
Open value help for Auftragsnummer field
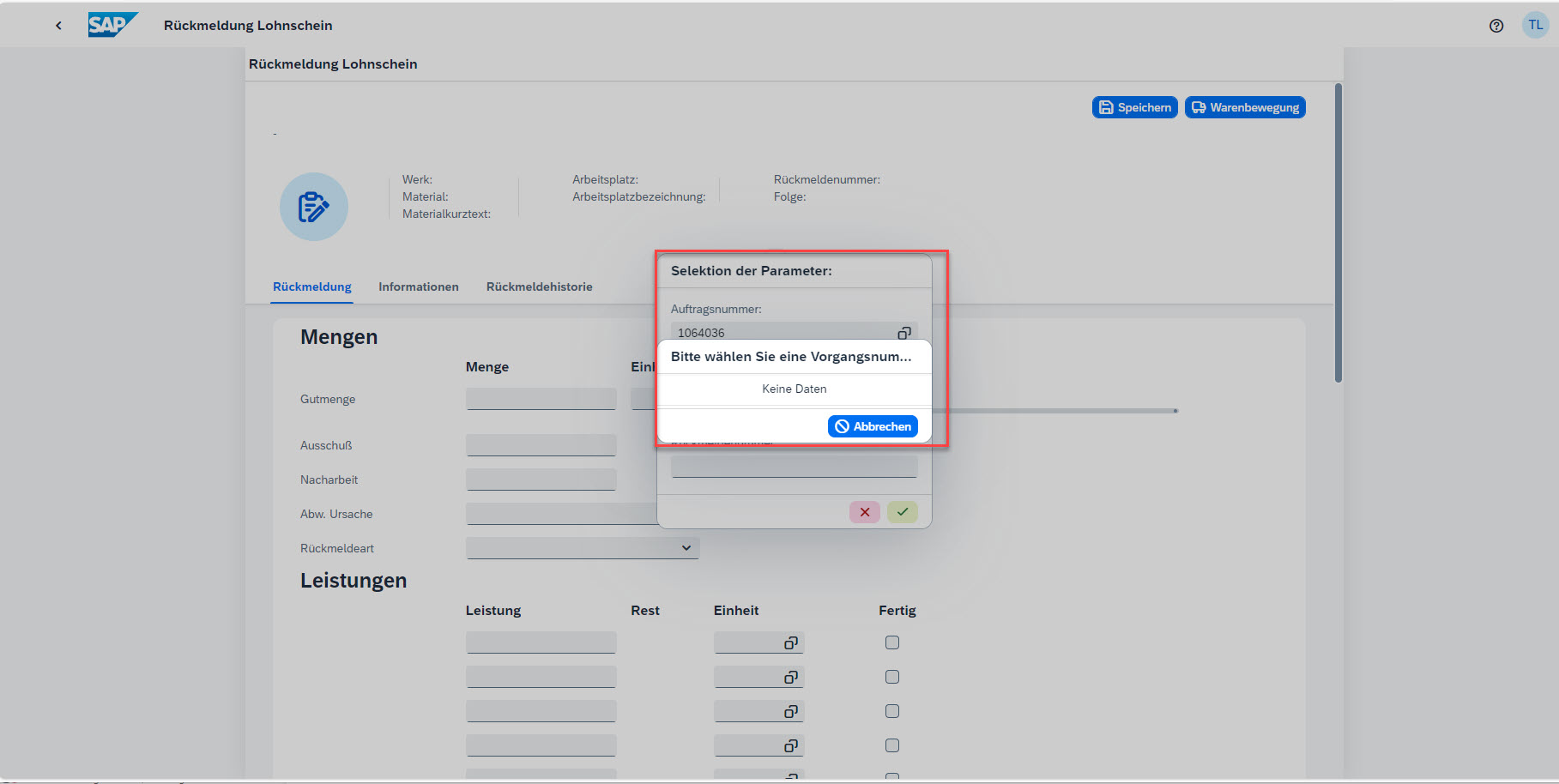tap(903, 333)
